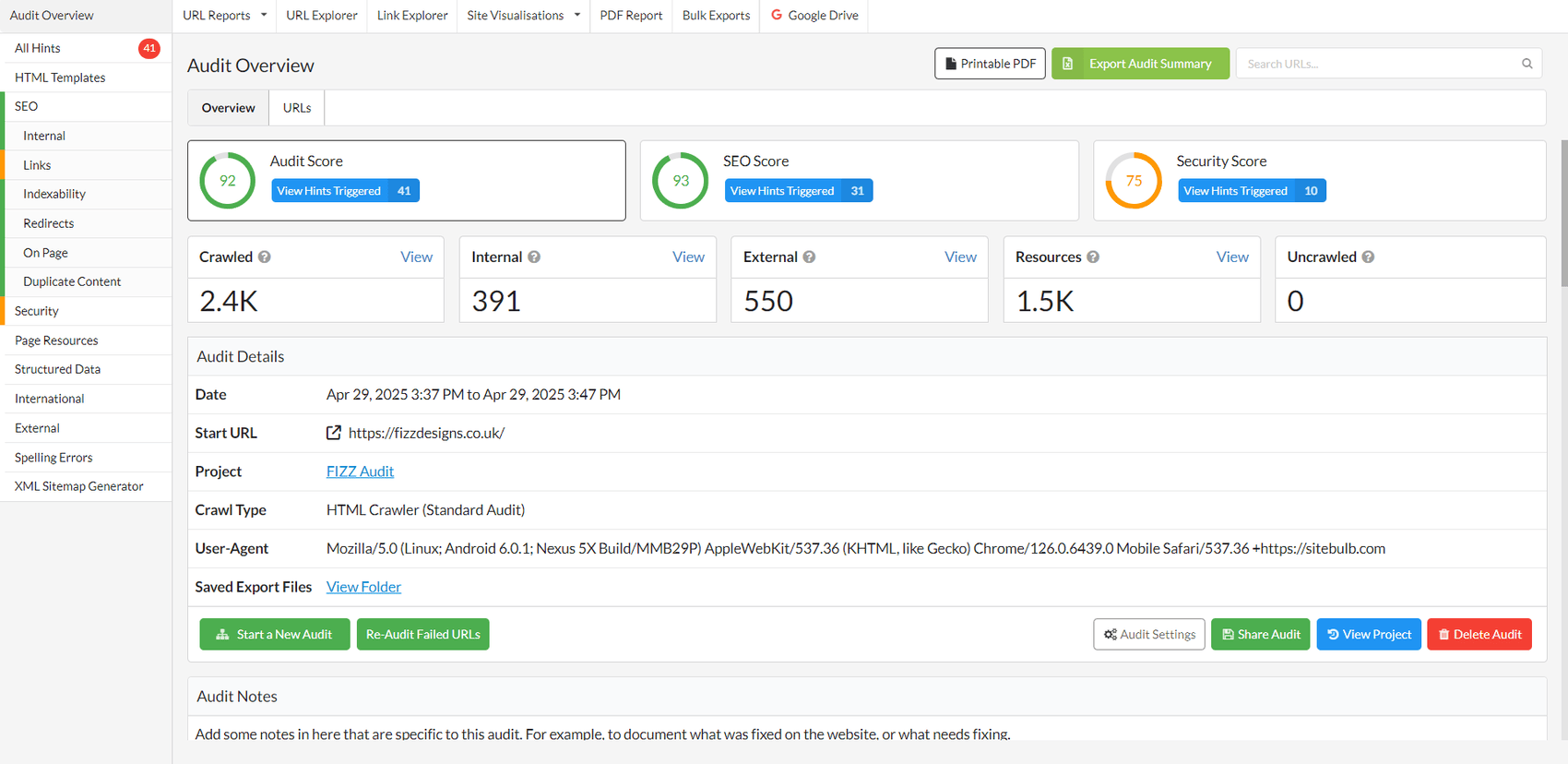Open External in sidebar
The image size is (1568, 764).
86,428
